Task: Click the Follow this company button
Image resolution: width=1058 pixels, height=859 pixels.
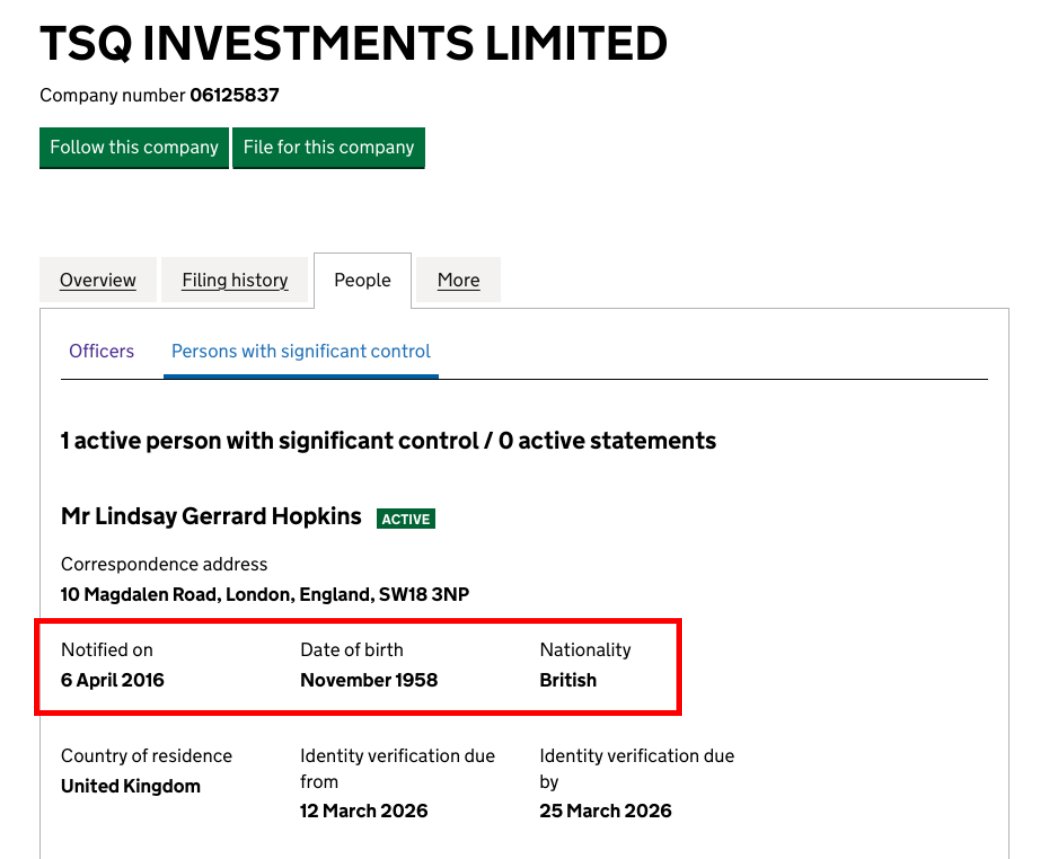Action: coord(134,147)
